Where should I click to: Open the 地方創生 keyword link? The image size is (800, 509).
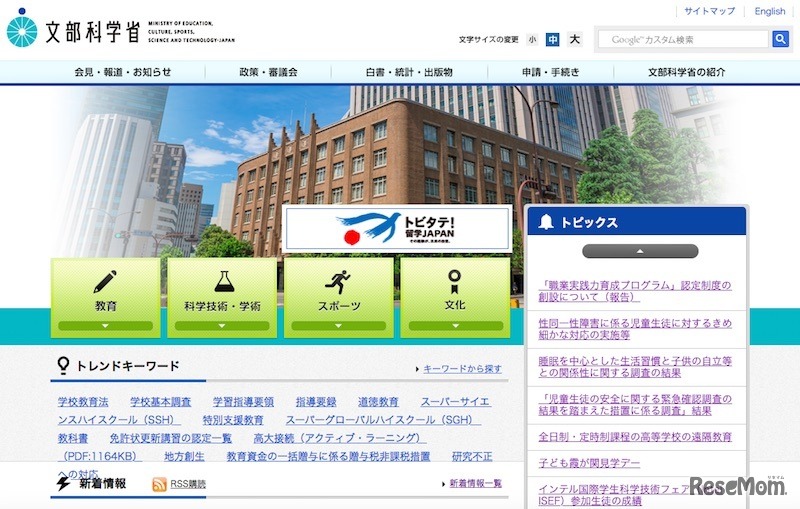point(184,456)
